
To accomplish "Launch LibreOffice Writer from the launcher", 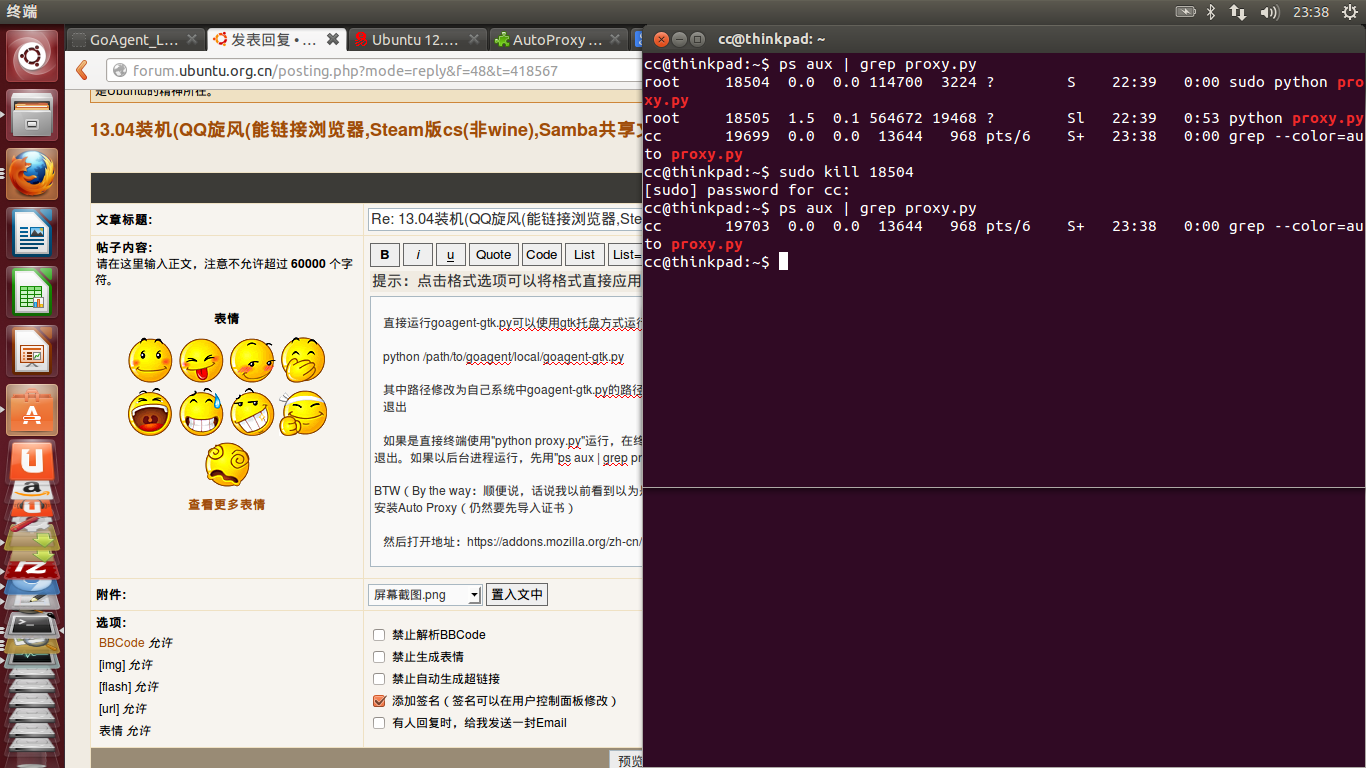I will 33,233.
